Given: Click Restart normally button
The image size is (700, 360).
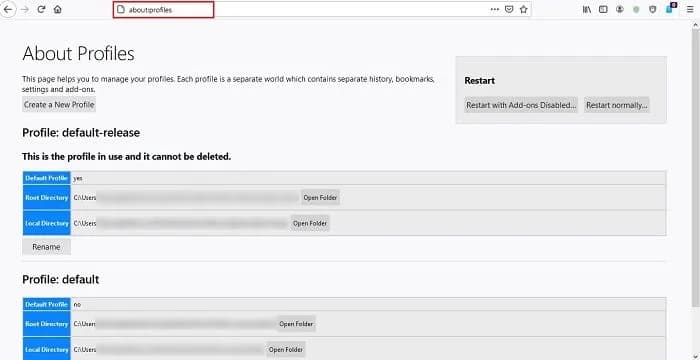Looking at the screenshot, I should point(617,105).
